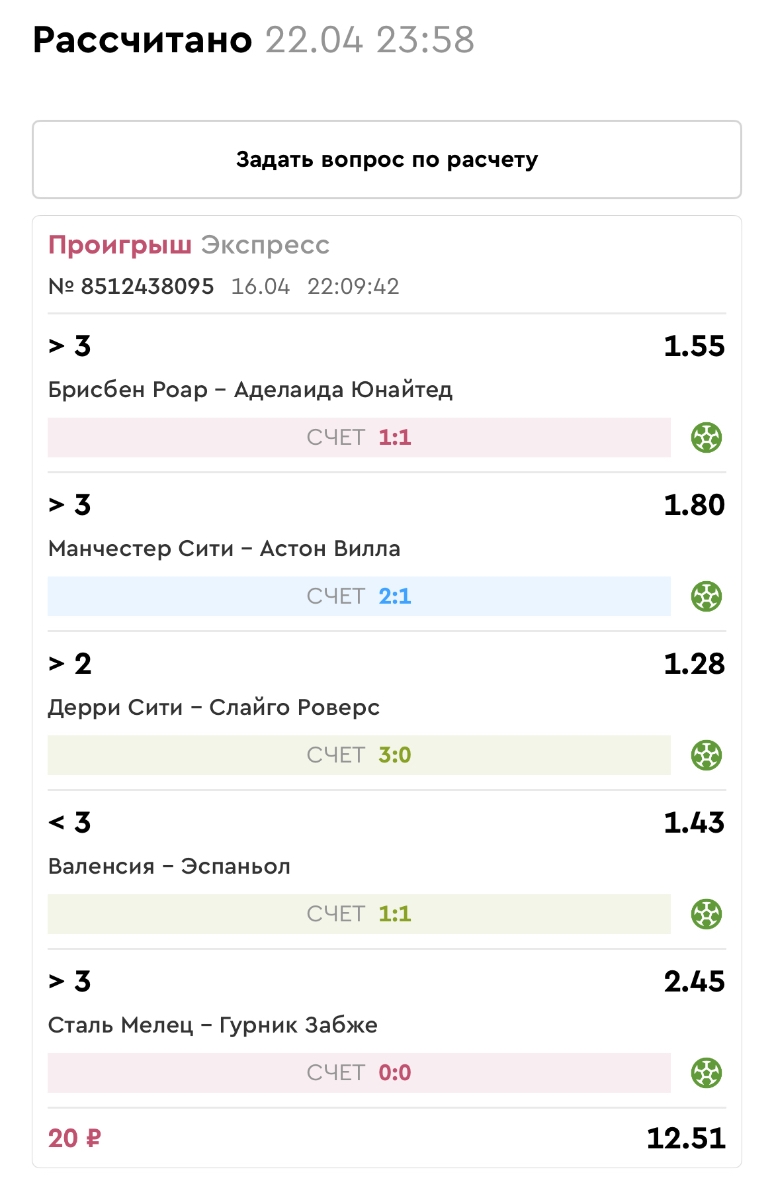Click the 2.45 odds value
Viewport: 774px width, 1200px height.
(x=694, y=981)
